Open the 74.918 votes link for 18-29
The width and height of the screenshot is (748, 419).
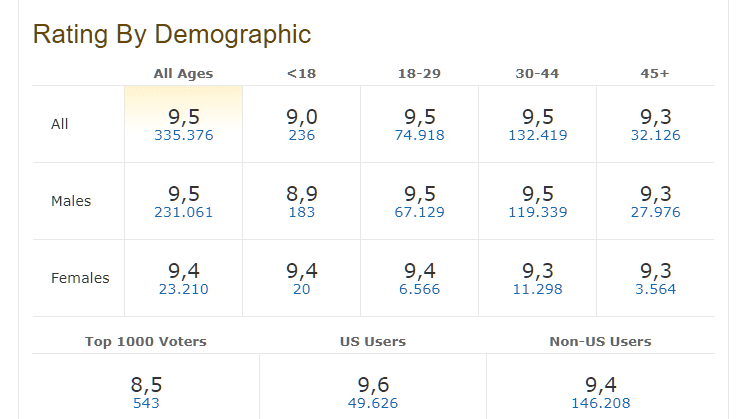pos(419,135)
